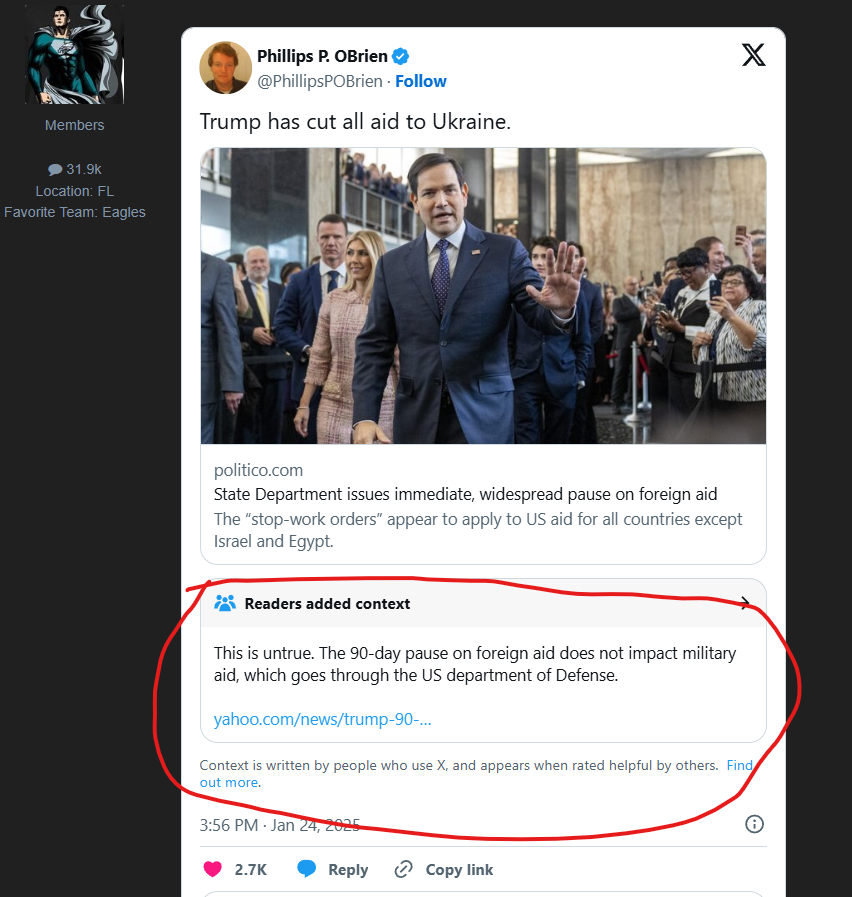Click the reply speech bubble icon
This screenshot has width=852, height=897.
point(307,869)
